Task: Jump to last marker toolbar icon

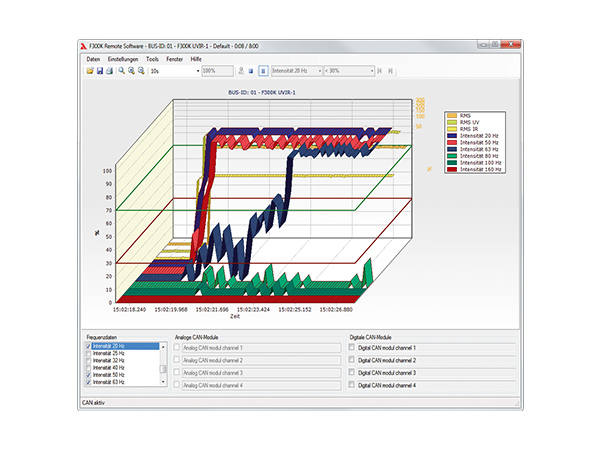Action: pos(390,71)
